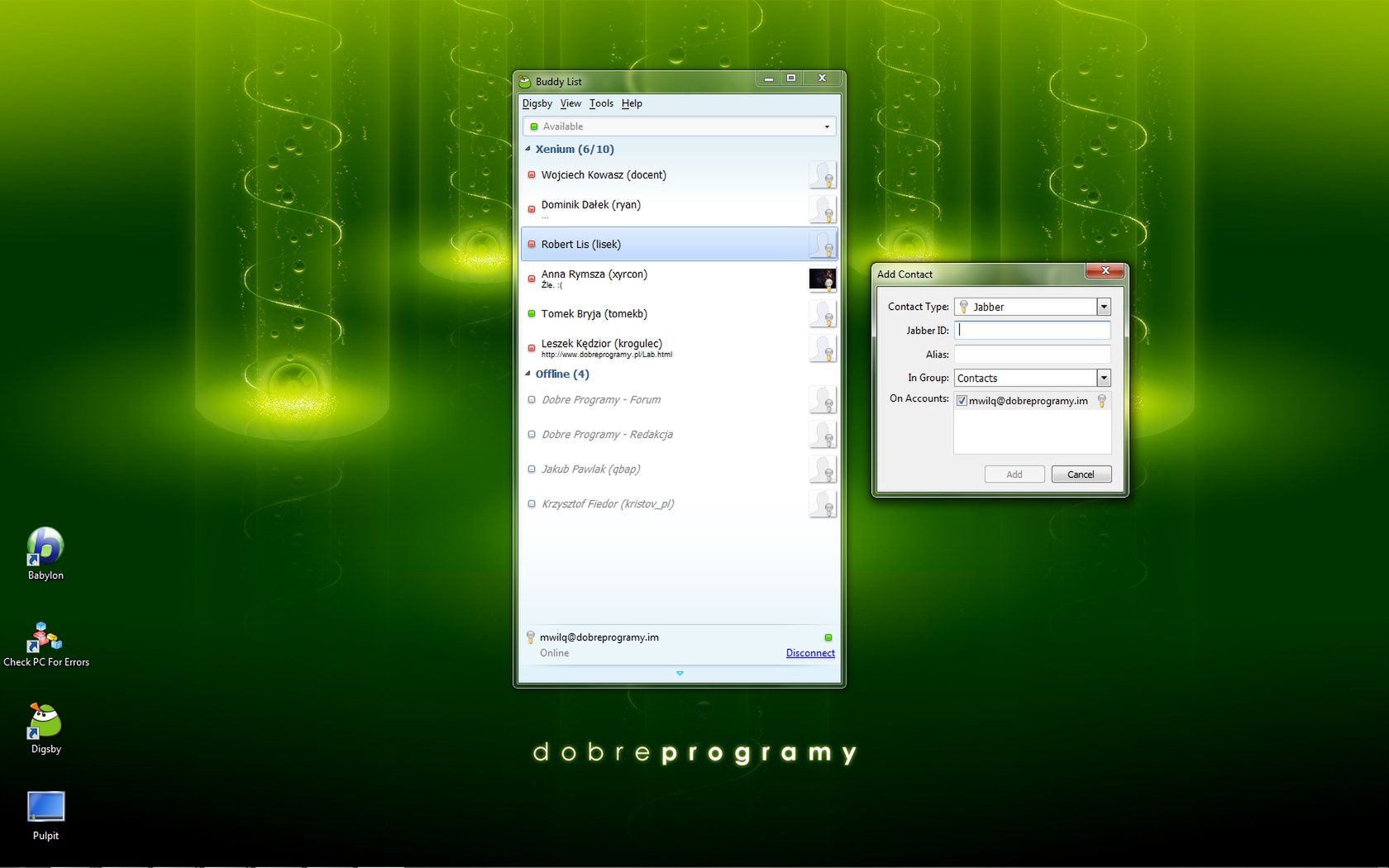Viewport: 1389px width, 868px height.
Task: Click Dobre Programy - Forum avatar icon
Action: (823, 400)
